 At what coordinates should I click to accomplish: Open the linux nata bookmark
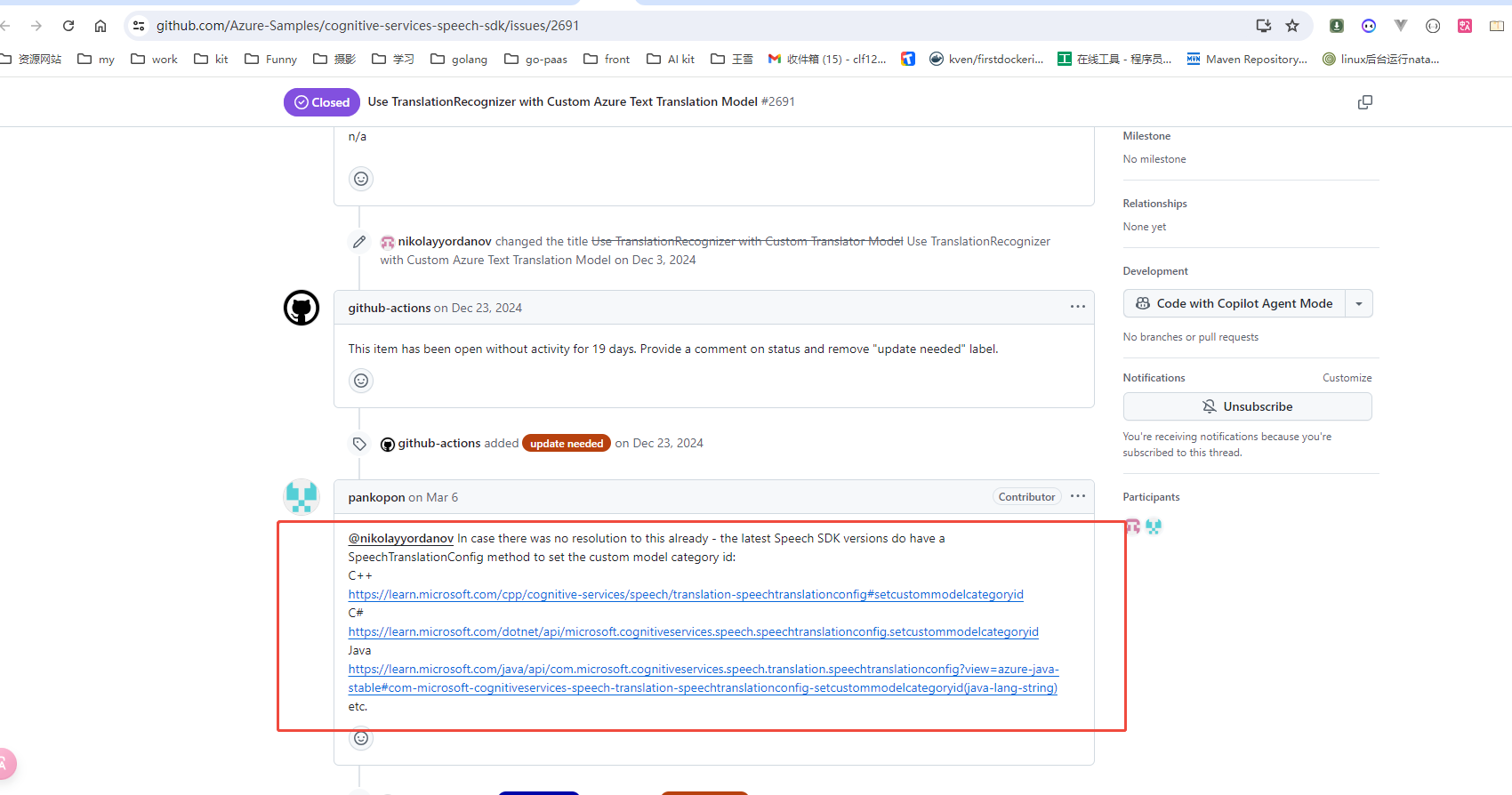pos(1380,59)
